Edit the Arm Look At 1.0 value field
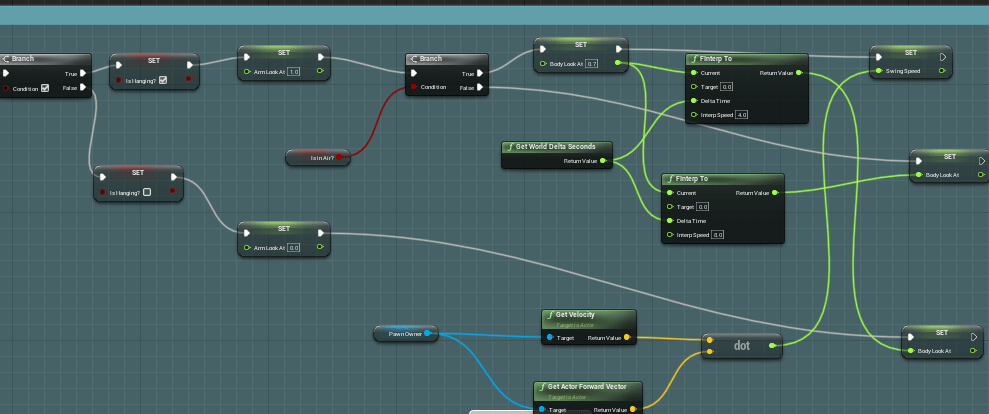 [293, 72]
